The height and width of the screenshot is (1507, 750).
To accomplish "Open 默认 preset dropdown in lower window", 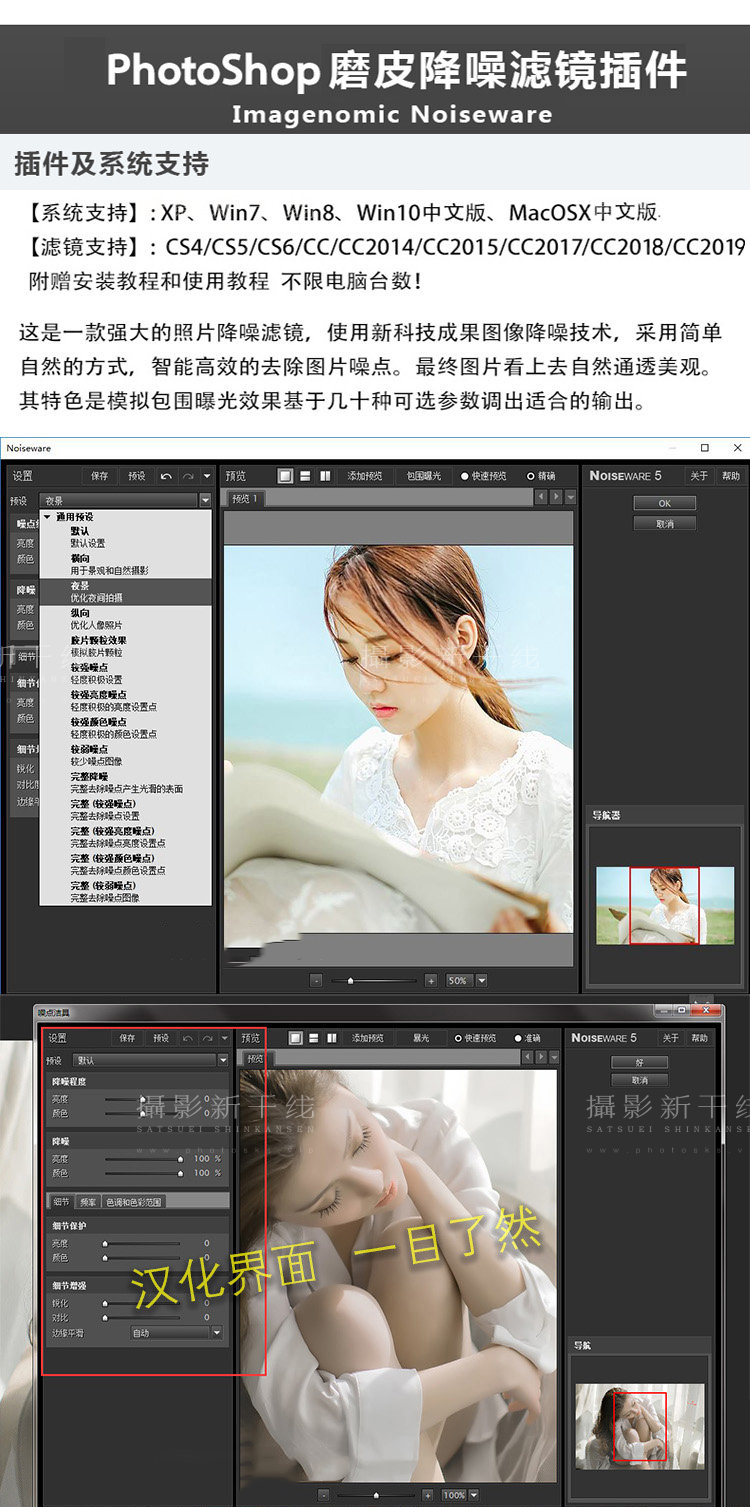I will point(151,1060).
